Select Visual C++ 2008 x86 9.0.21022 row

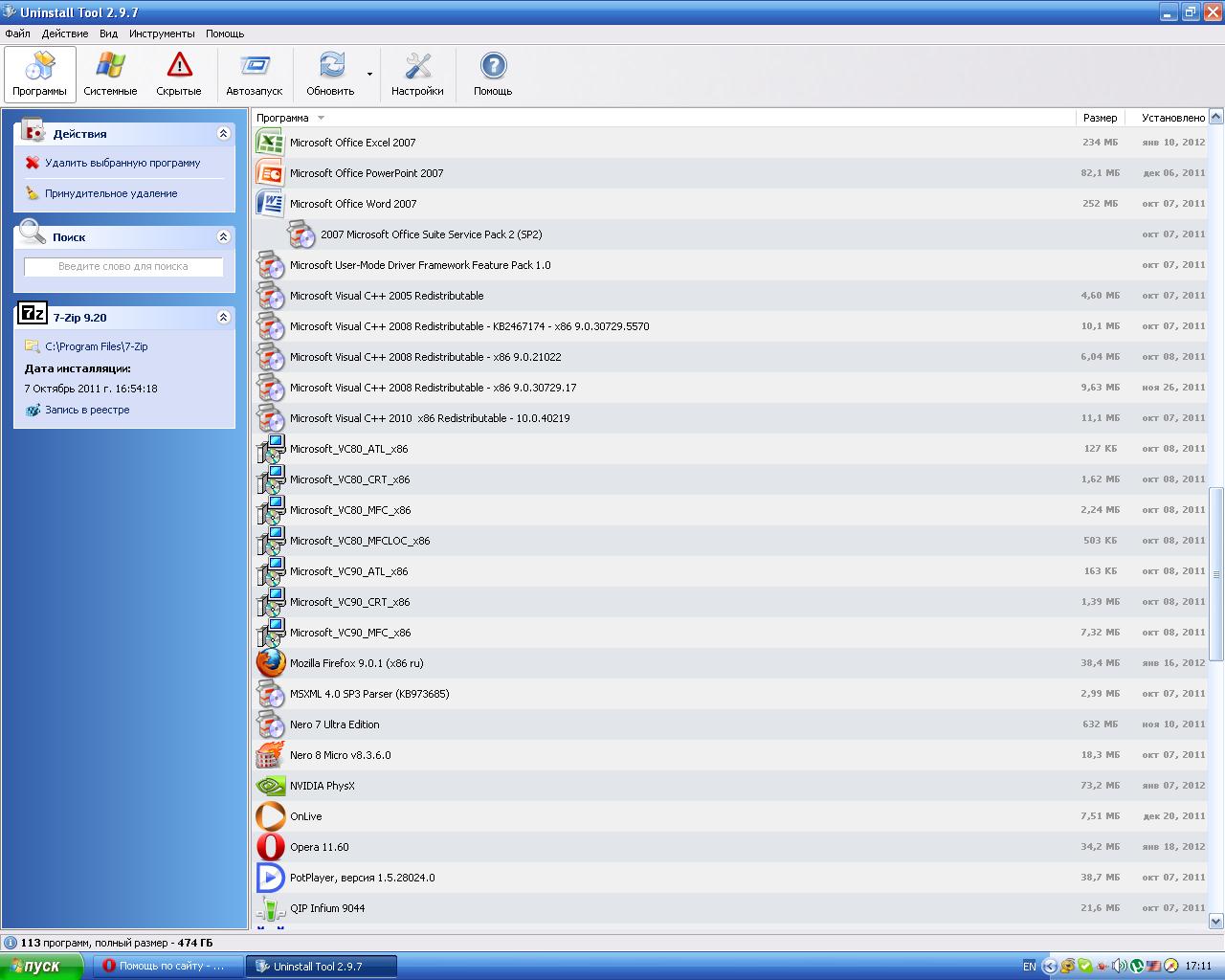tap(730, 357)
